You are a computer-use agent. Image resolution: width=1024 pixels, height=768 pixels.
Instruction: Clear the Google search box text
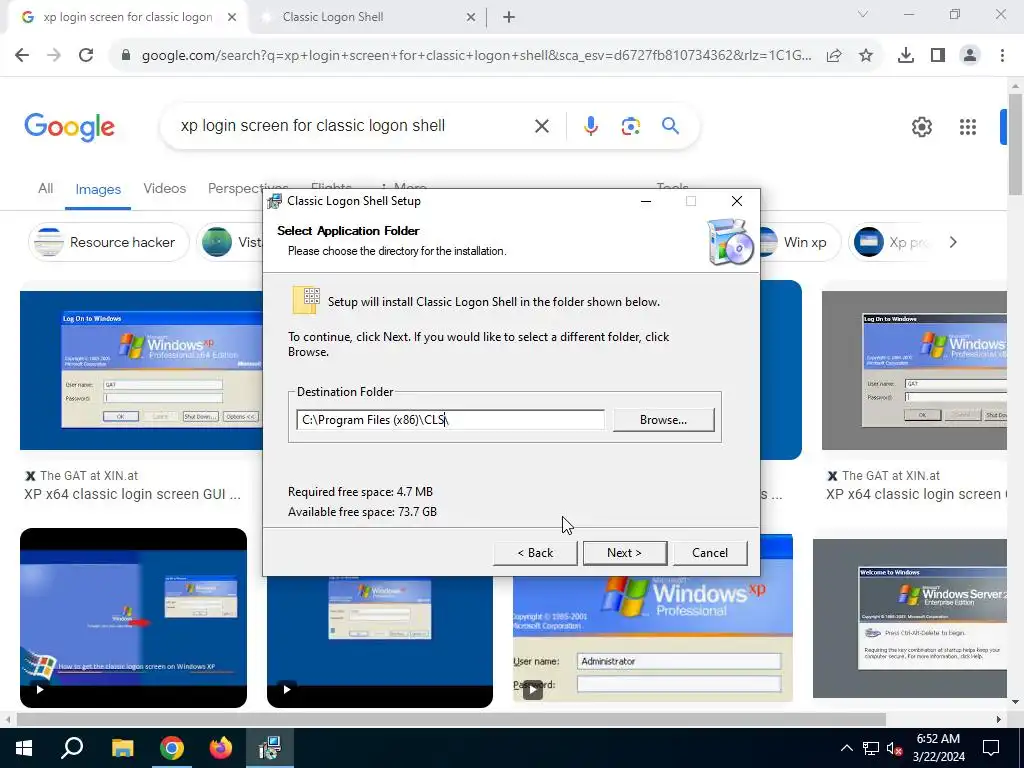(541, 126)
